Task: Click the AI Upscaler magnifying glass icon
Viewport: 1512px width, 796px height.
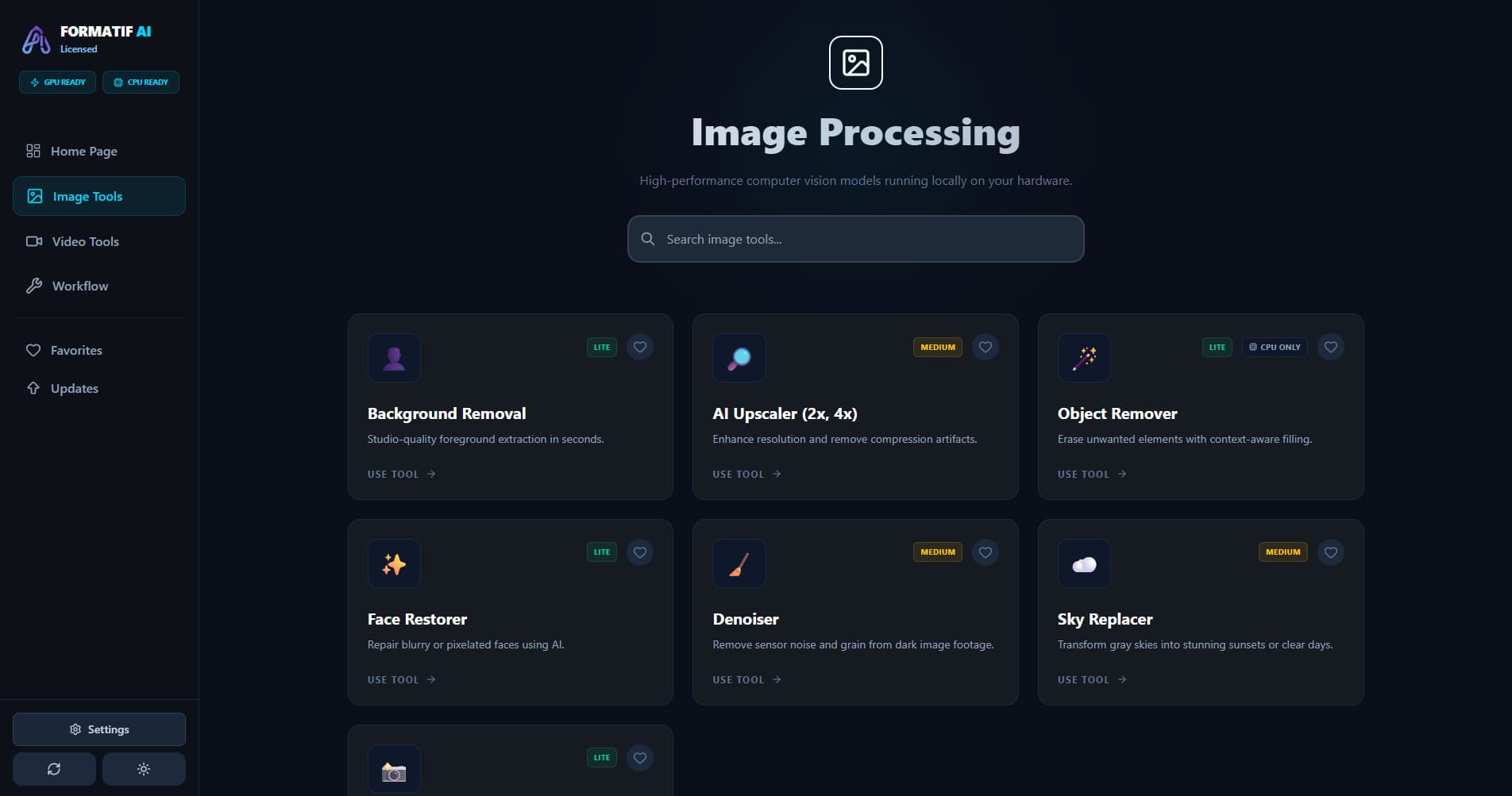Action: [739, 359]
